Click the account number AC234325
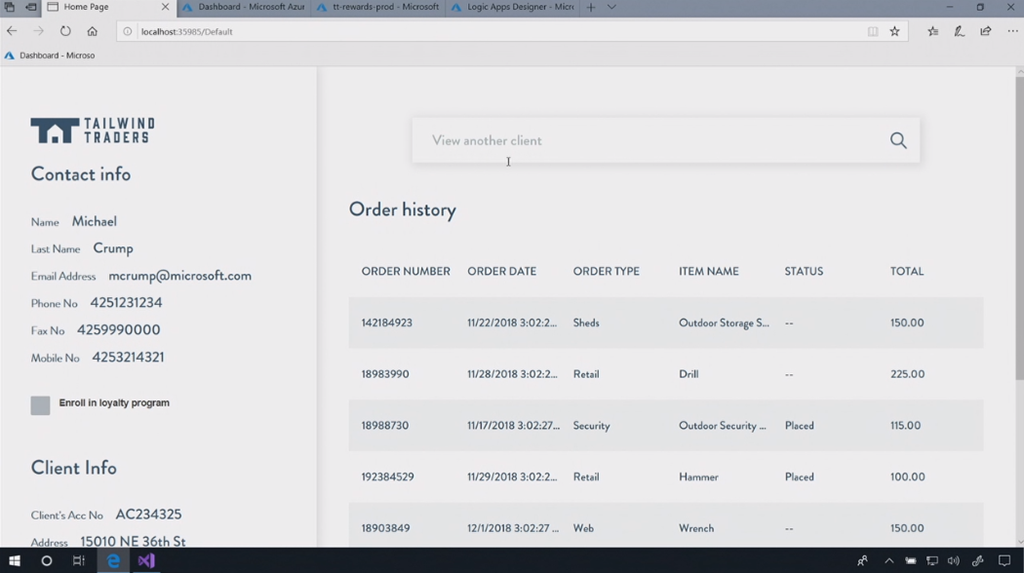 [148, 514]
